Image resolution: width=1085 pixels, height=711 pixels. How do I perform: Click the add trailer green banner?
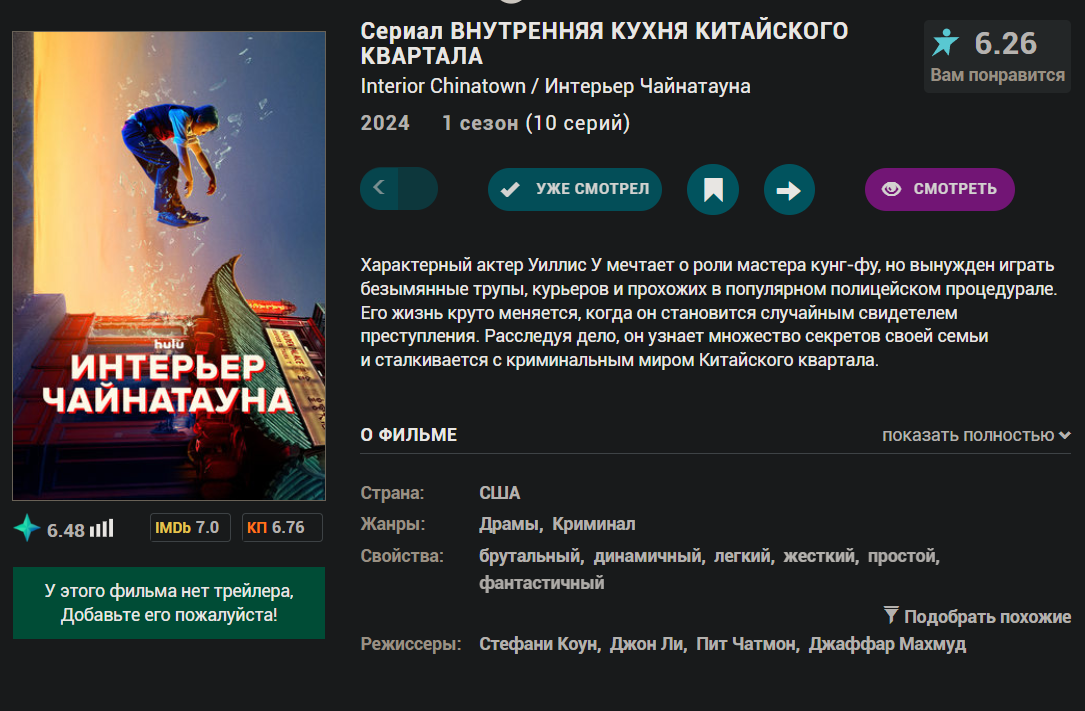click(169, 603)
